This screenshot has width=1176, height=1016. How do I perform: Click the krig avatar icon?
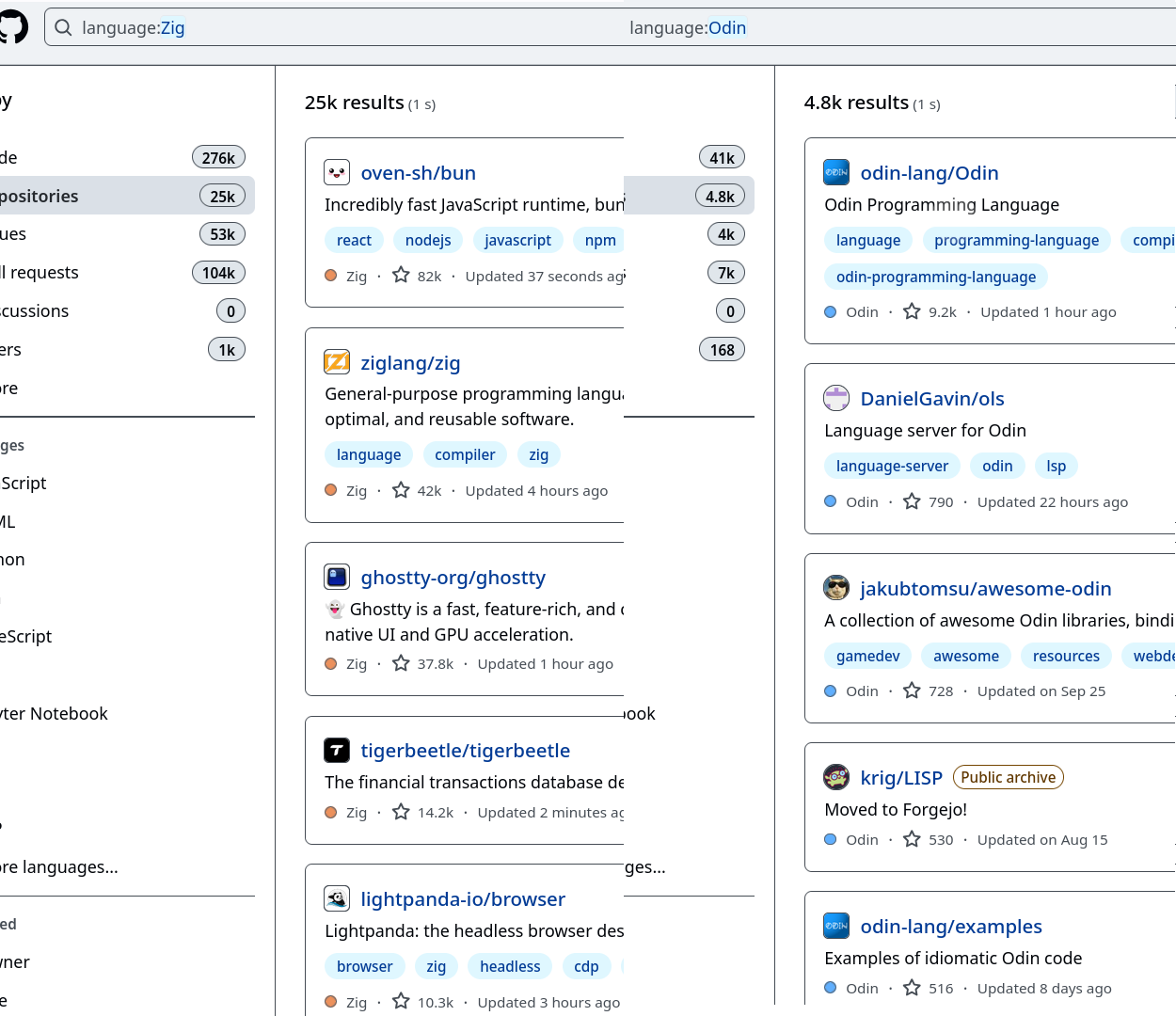(836, 777)
